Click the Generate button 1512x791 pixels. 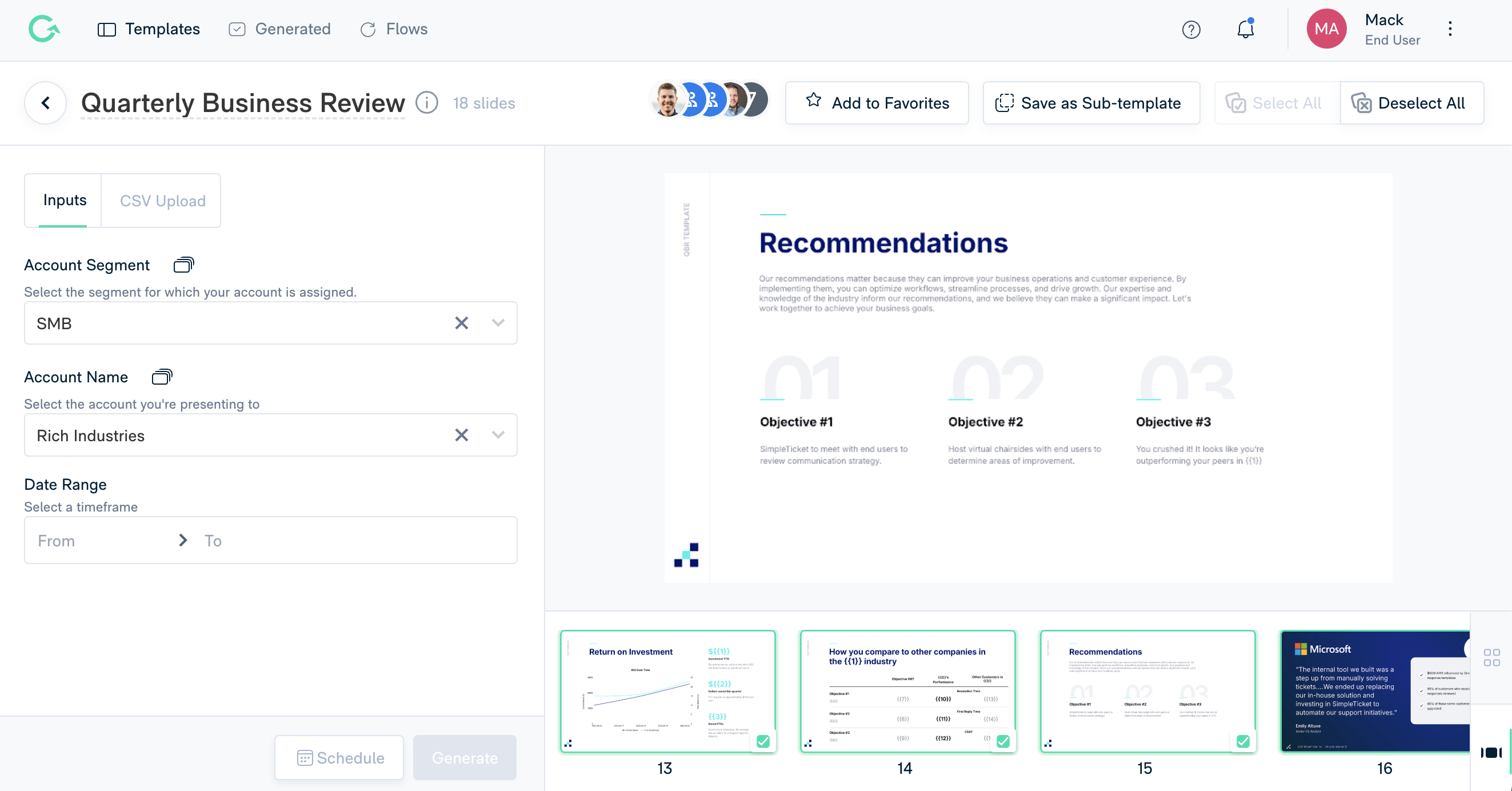pyautogui.click(x=464, y=757)
